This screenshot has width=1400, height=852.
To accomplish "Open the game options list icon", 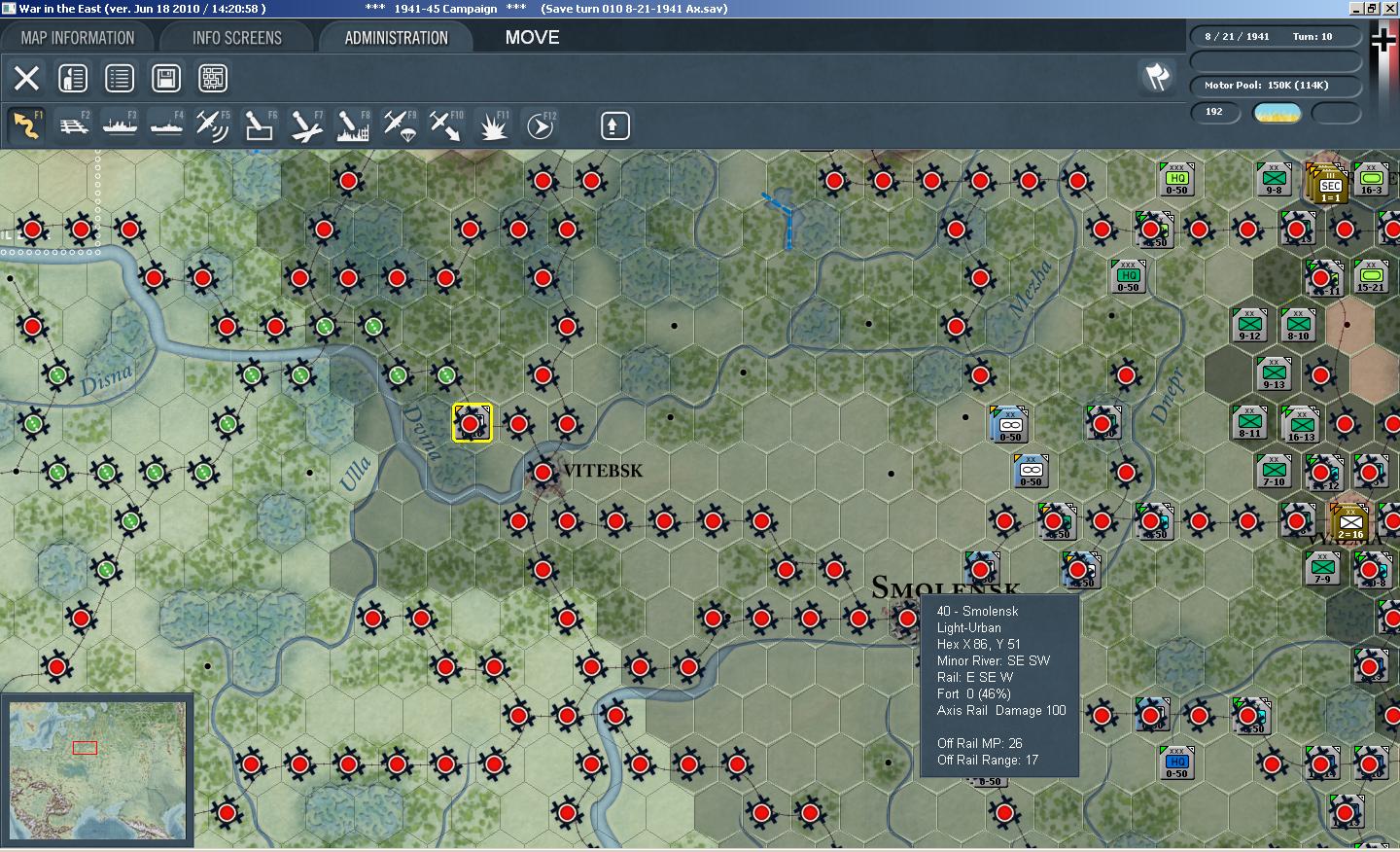I will pos(120,78).
